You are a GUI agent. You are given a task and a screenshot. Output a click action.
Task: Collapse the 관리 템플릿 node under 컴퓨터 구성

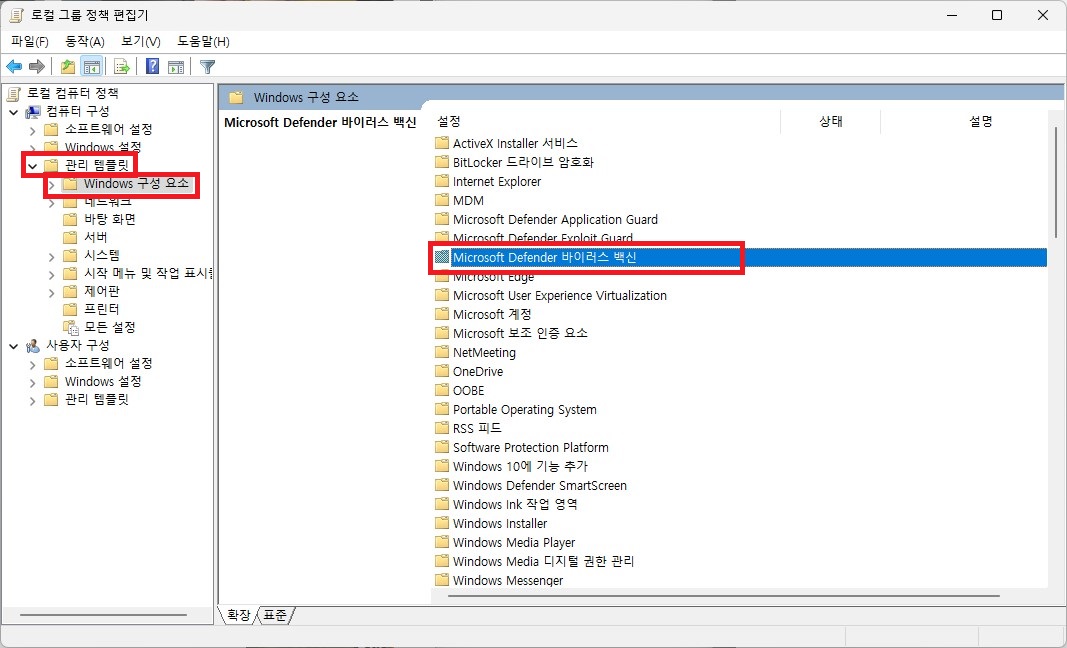(33, 165)
